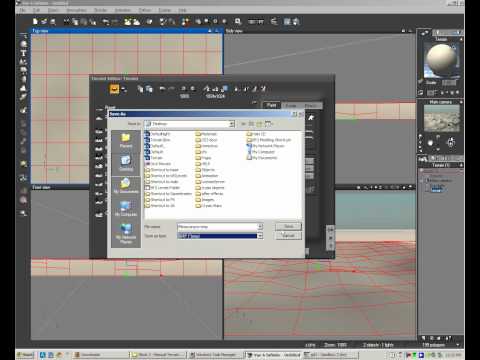
Task: Click the File name input field
Action: tap(217, 227)
